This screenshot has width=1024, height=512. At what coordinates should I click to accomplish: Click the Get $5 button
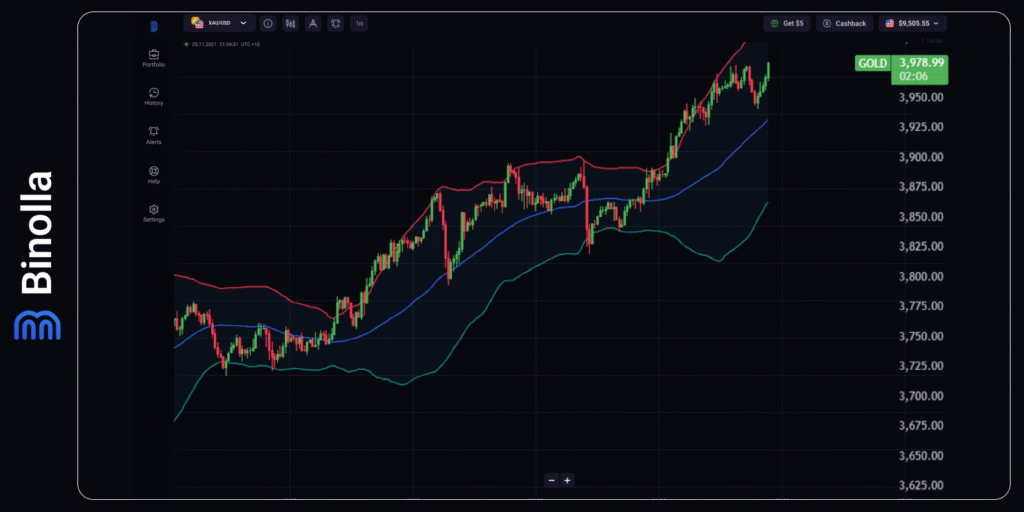tap(786, 23)
